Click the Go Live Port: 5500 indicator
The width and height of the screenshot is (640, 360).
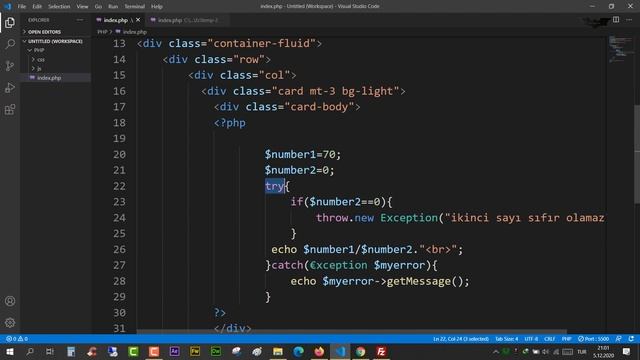[x=593, y=339]
